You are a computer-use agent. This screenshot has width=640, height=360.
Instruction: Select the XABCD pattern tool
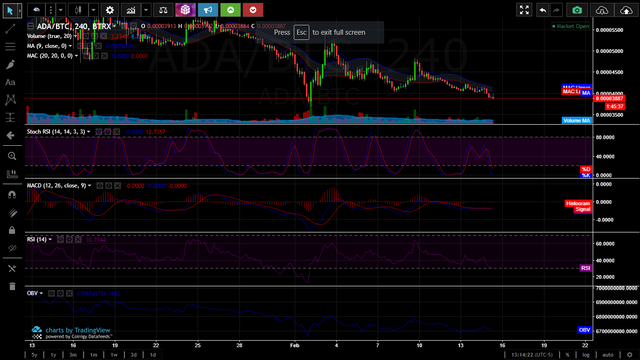11,100
